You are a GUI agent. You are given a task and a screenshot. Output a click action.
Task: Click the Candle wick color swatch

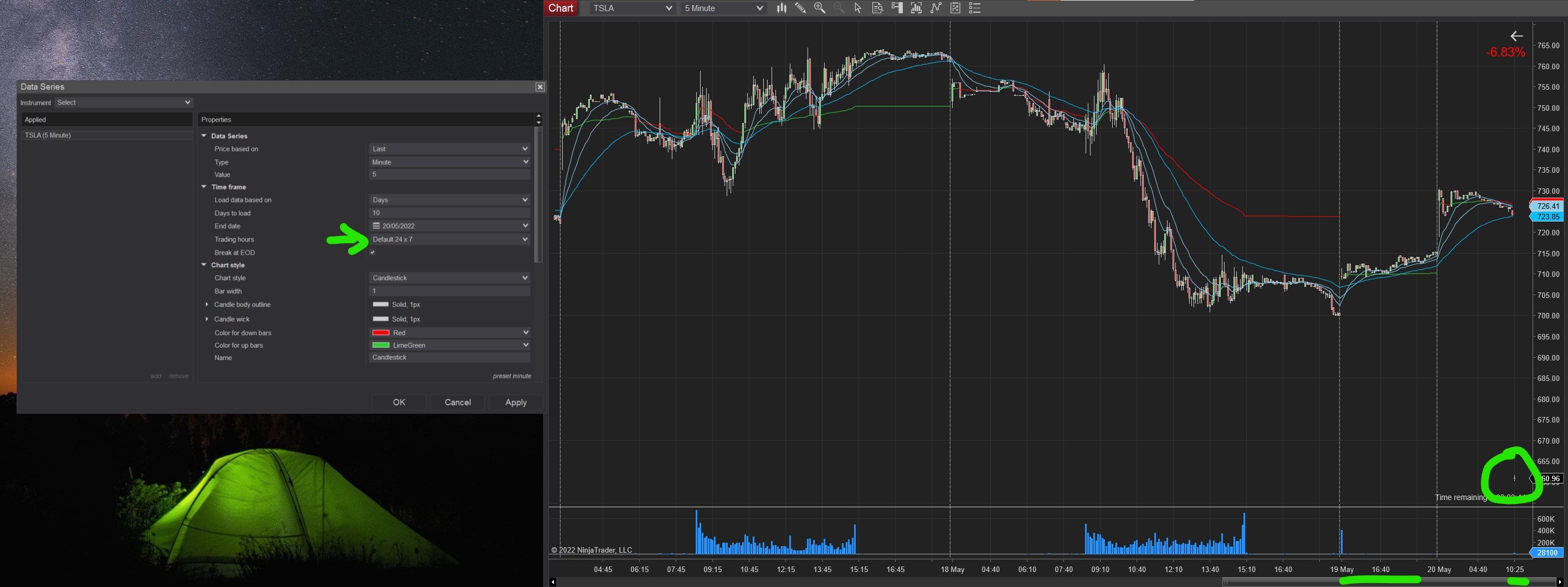pos(381,319)
